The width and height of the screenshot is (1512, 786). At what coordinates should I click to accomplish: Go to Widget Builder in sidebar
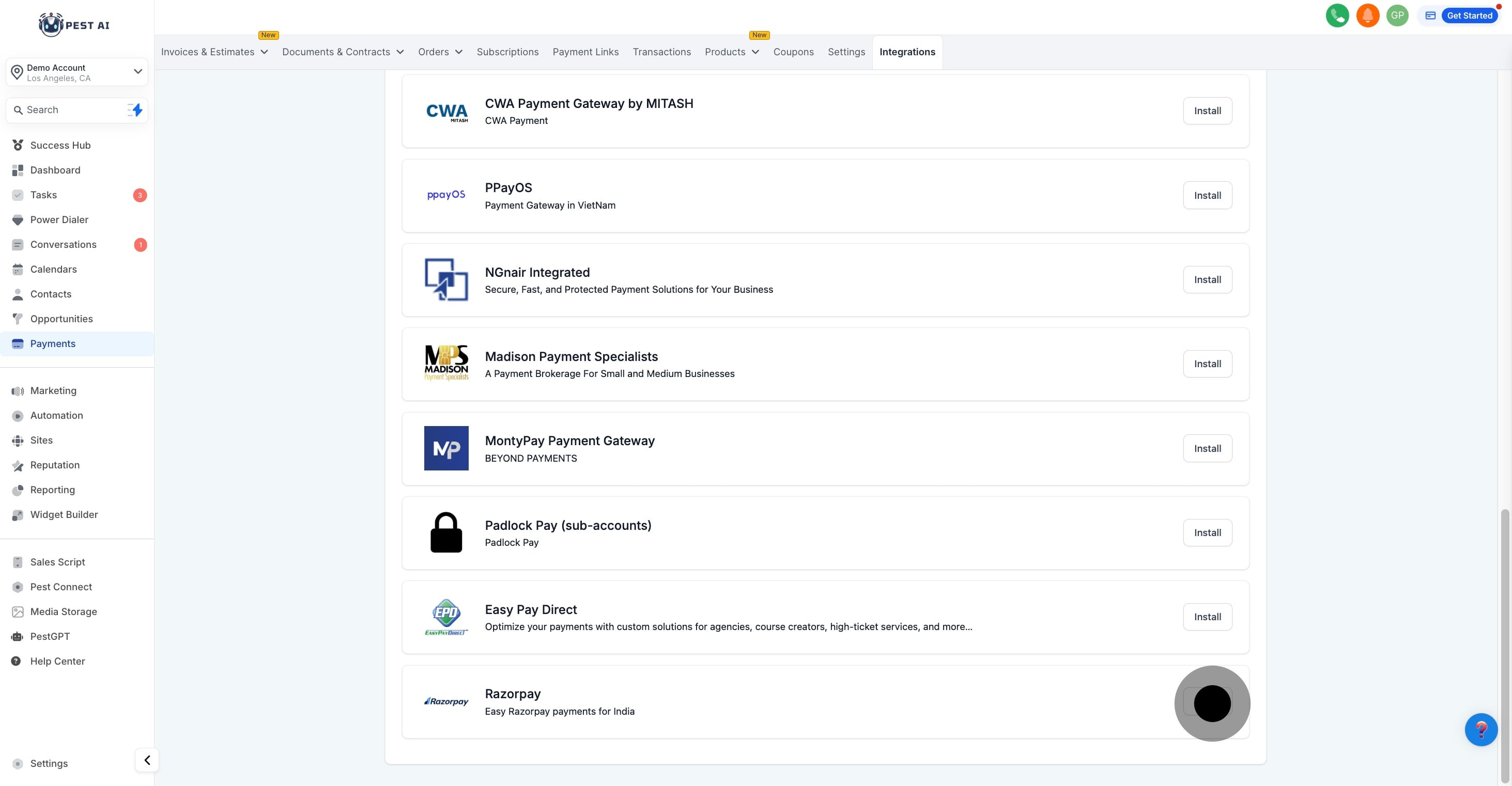[64, 514]
